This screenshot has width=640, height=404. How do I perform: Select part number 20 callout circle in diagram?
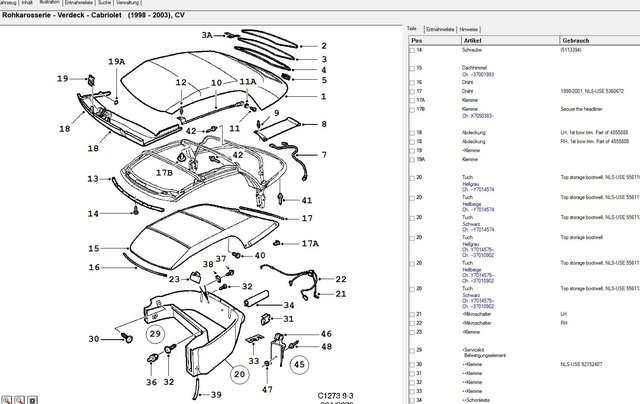coord(240,374)
